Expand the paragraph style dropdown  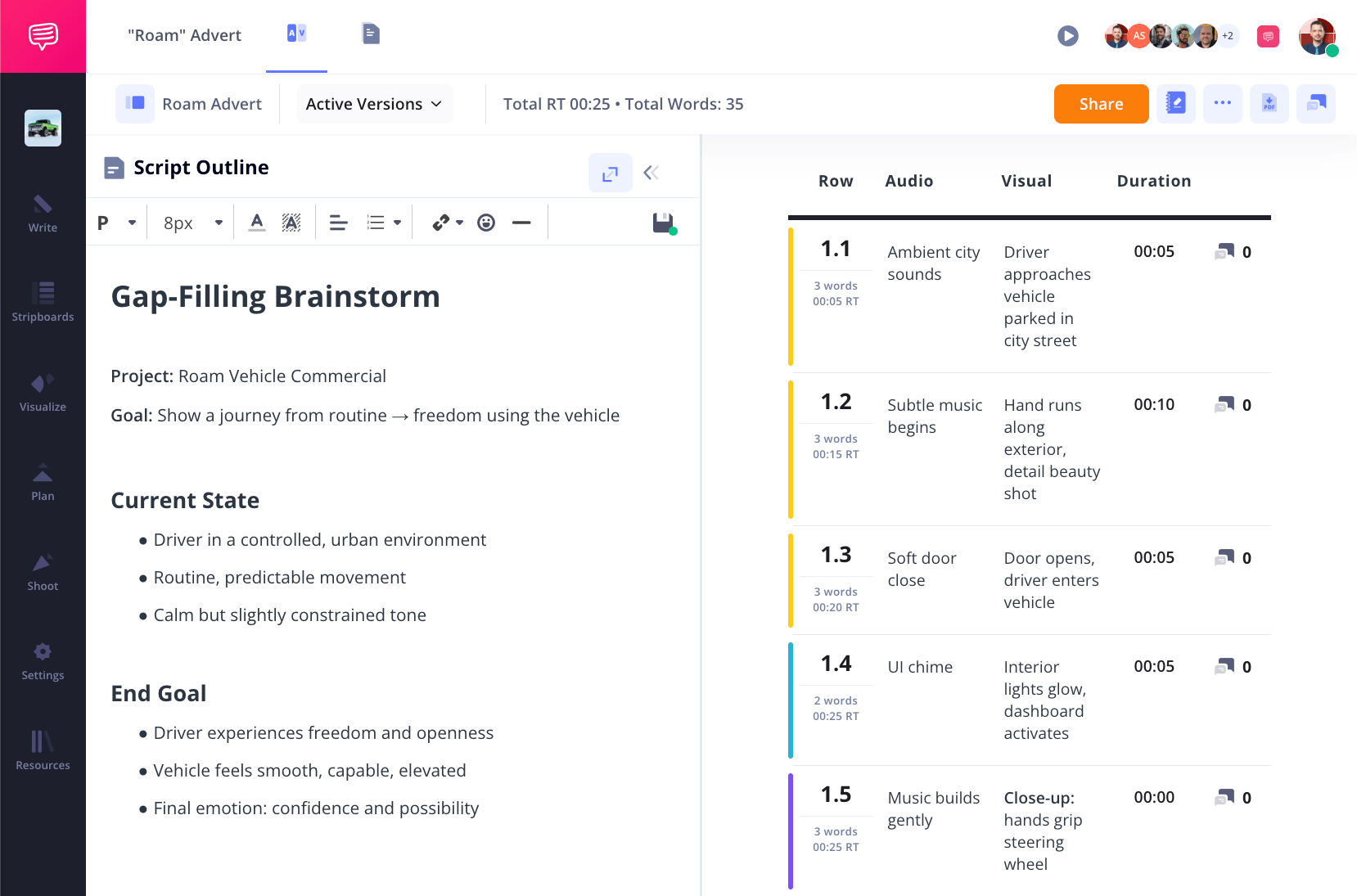point(116,223)
